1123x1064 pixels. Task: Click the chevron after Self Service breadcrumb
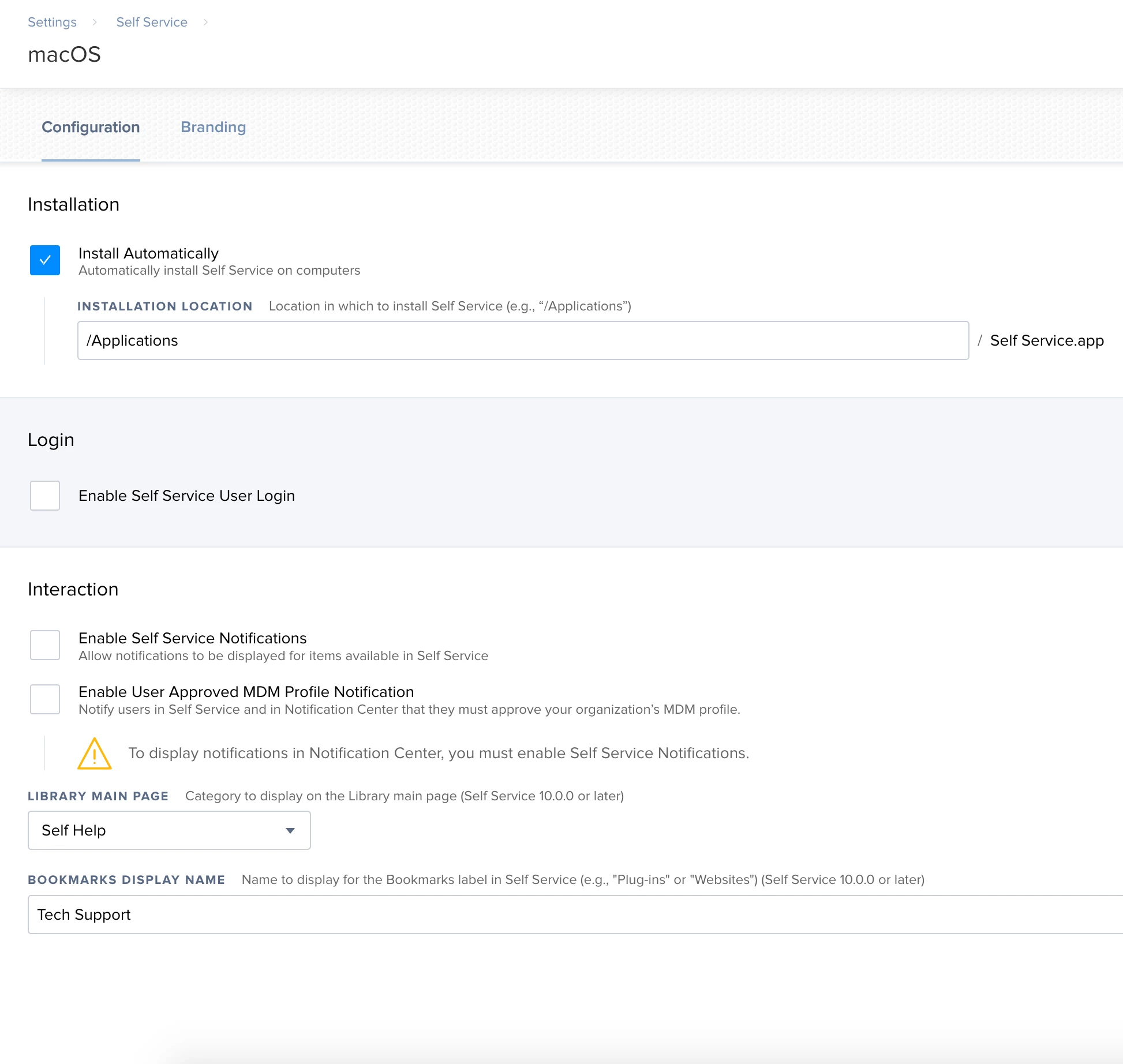coord(205,22)
